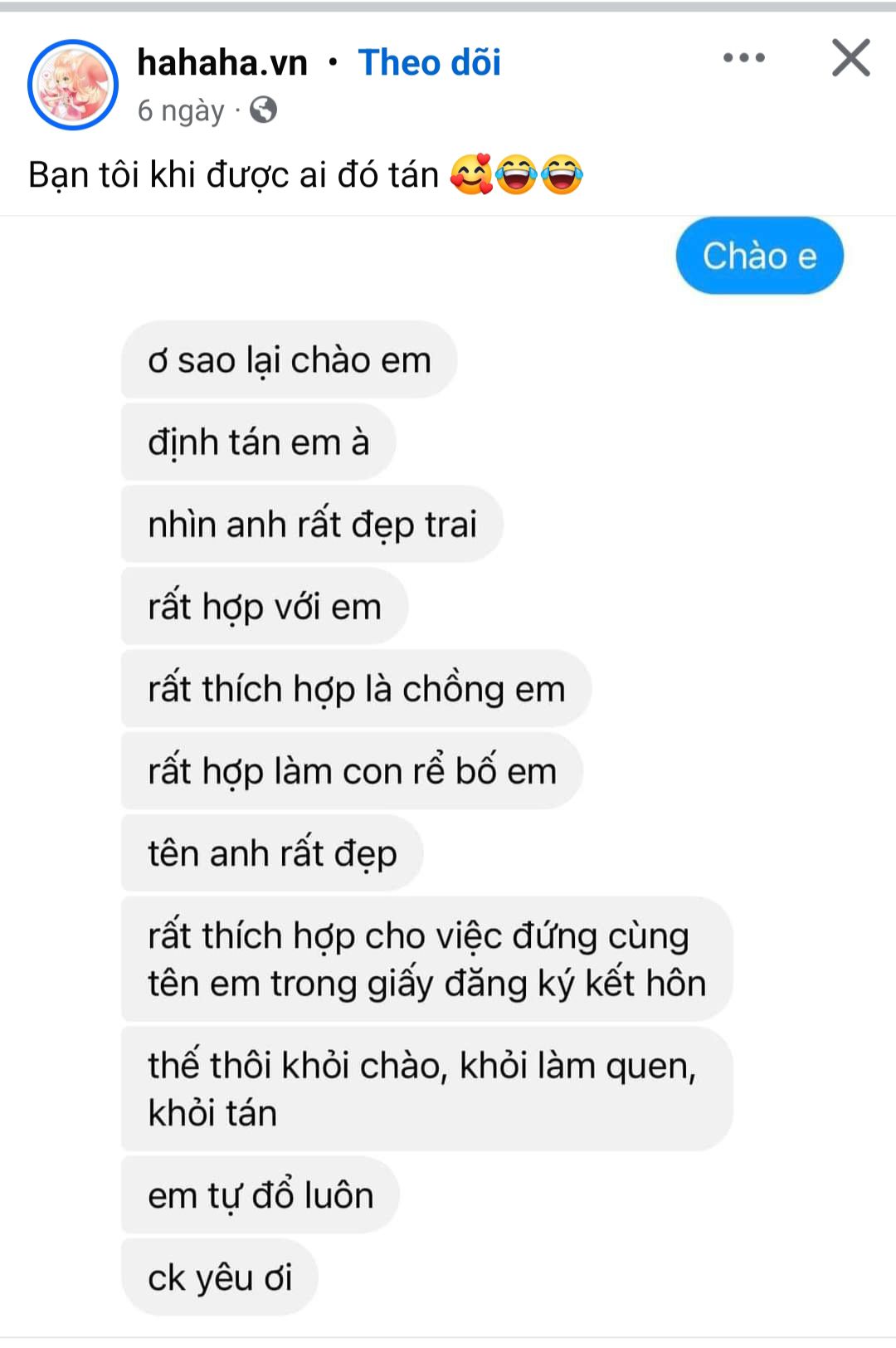Select the 'rất thích hợp là chồng em' message
Viewport: 896px width, 1348px height.
356,688
